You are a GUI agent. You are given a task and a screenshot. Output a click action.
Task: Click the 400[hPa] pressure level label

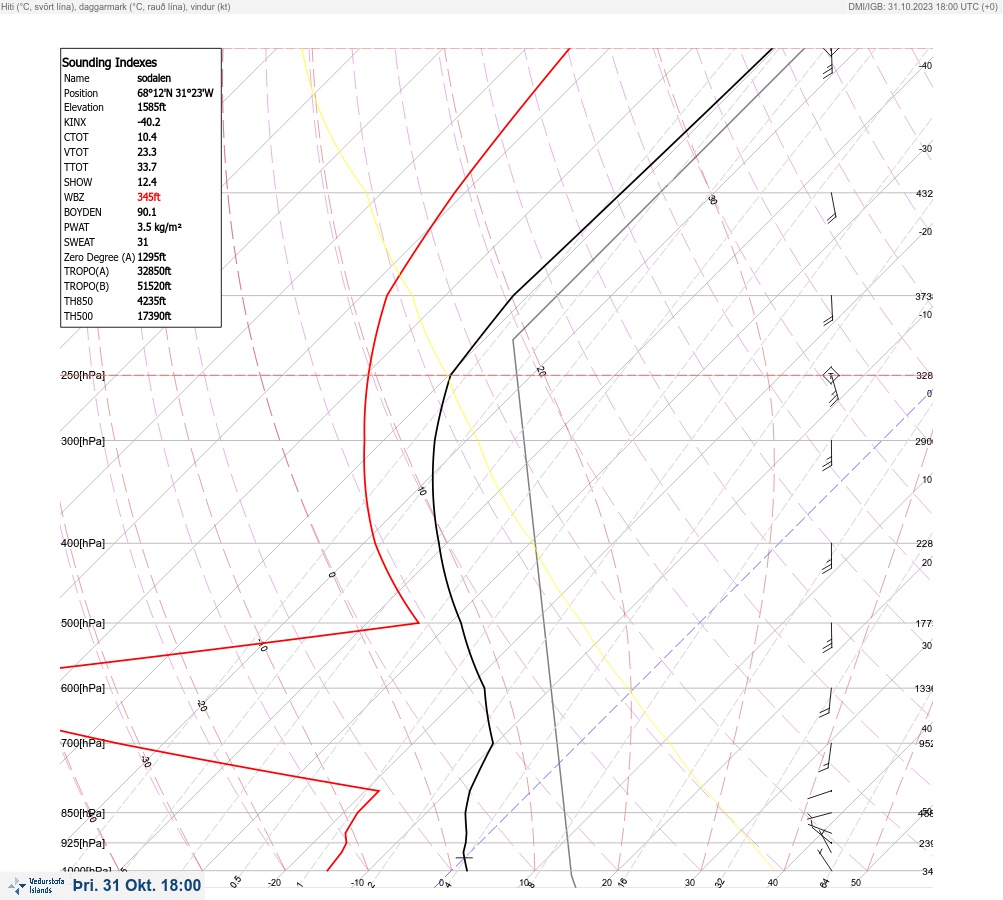[x=83, y=543]
